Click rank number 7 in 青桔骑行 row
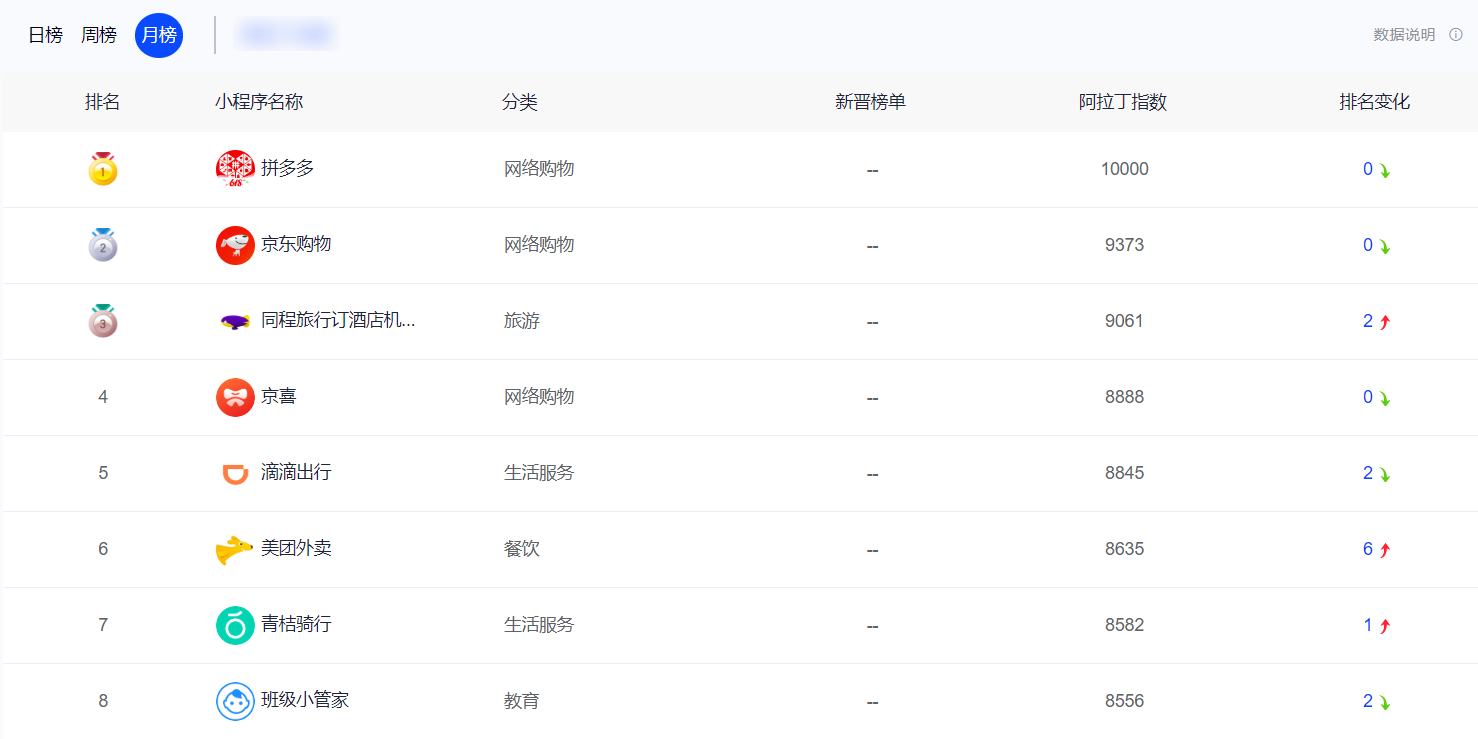This screenshot has width=1478, height=739. [103, 625]
